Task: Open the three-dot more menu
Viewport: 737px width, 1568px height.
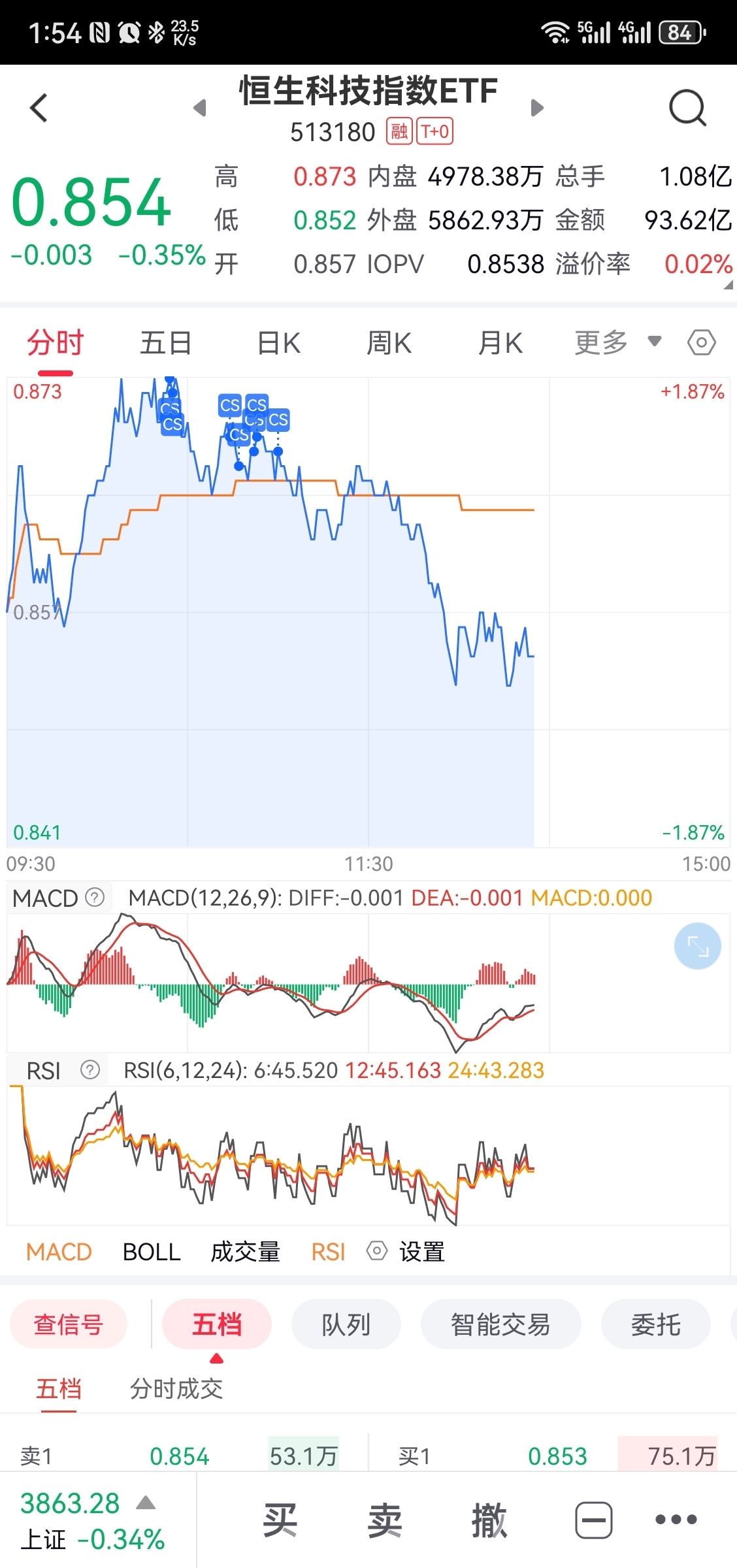Action: (676, 1520)
